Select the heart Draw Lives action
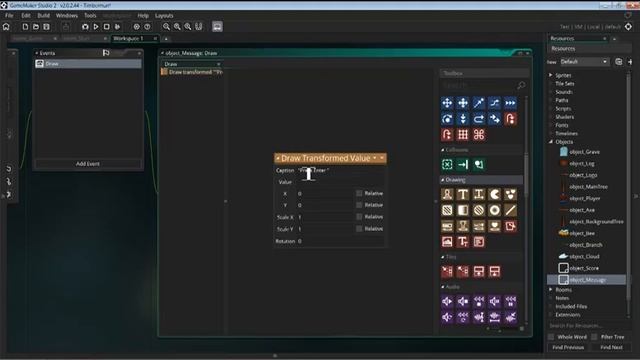The image size is (640, 360). coord(494,226)
